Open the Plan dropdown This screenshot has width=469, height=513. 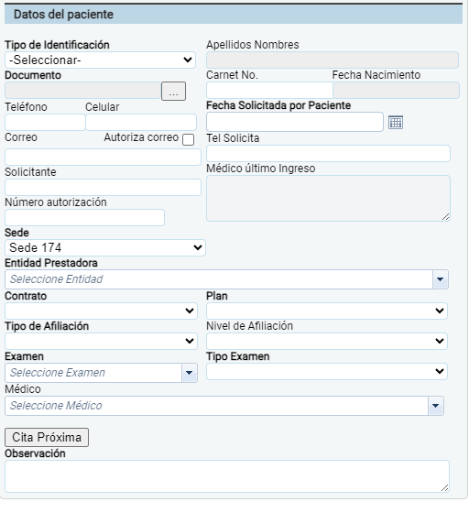327,311
